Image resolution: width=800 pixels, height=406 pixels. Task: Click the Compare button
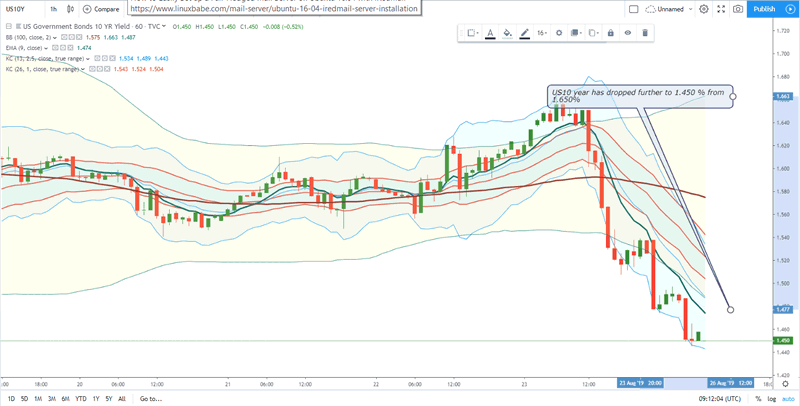[x=101, y=9]
